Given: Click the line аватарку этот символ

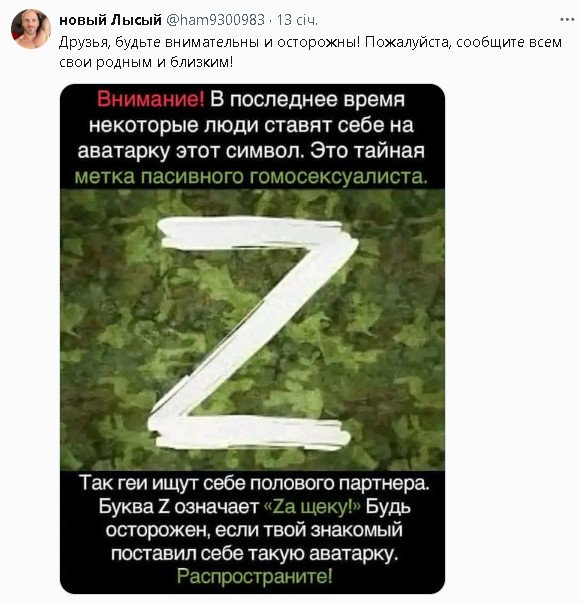Looking at the screenshot, I should (x=251, y=150).
